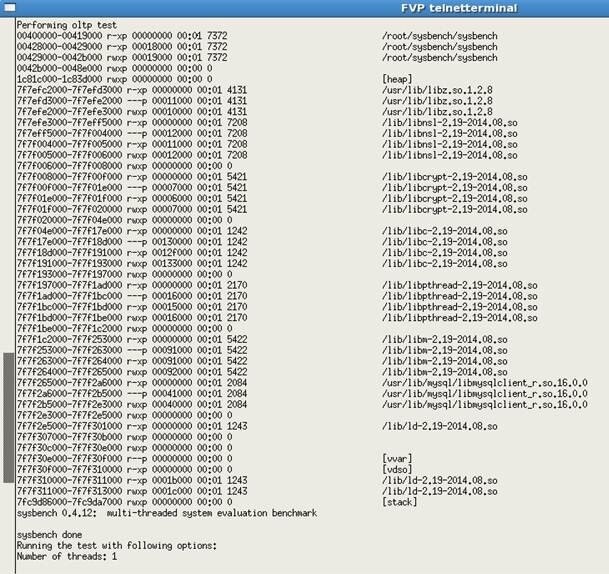Select the address range 7f7f310000-7f7f311000

(x=70, y=480)
